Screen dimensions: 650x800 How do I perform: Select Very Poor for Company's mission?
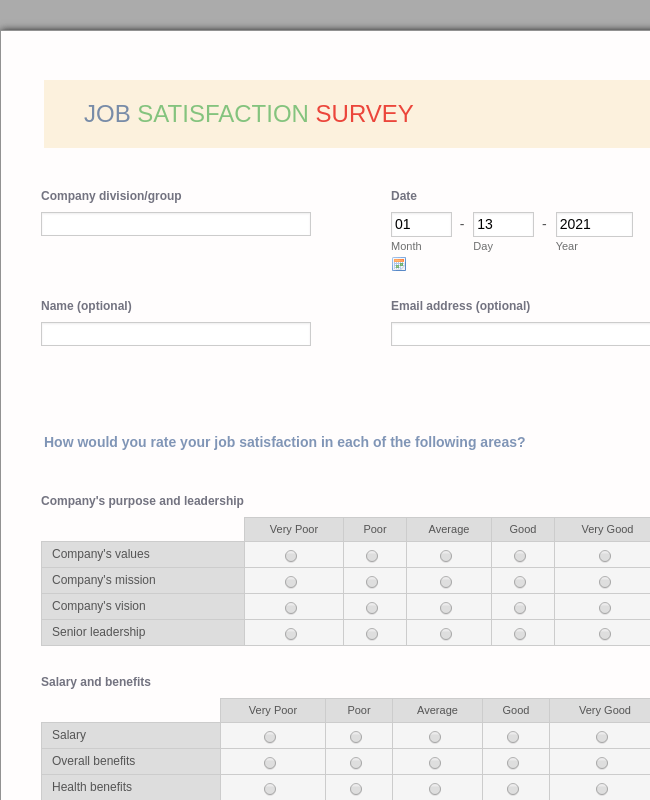coord(290,581)
